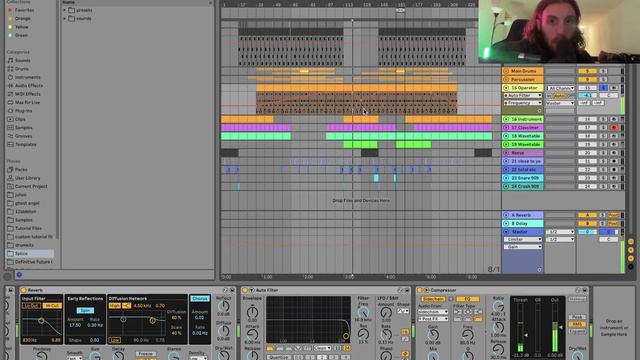Enable Freeze on Reverb

tap(146, 354)
